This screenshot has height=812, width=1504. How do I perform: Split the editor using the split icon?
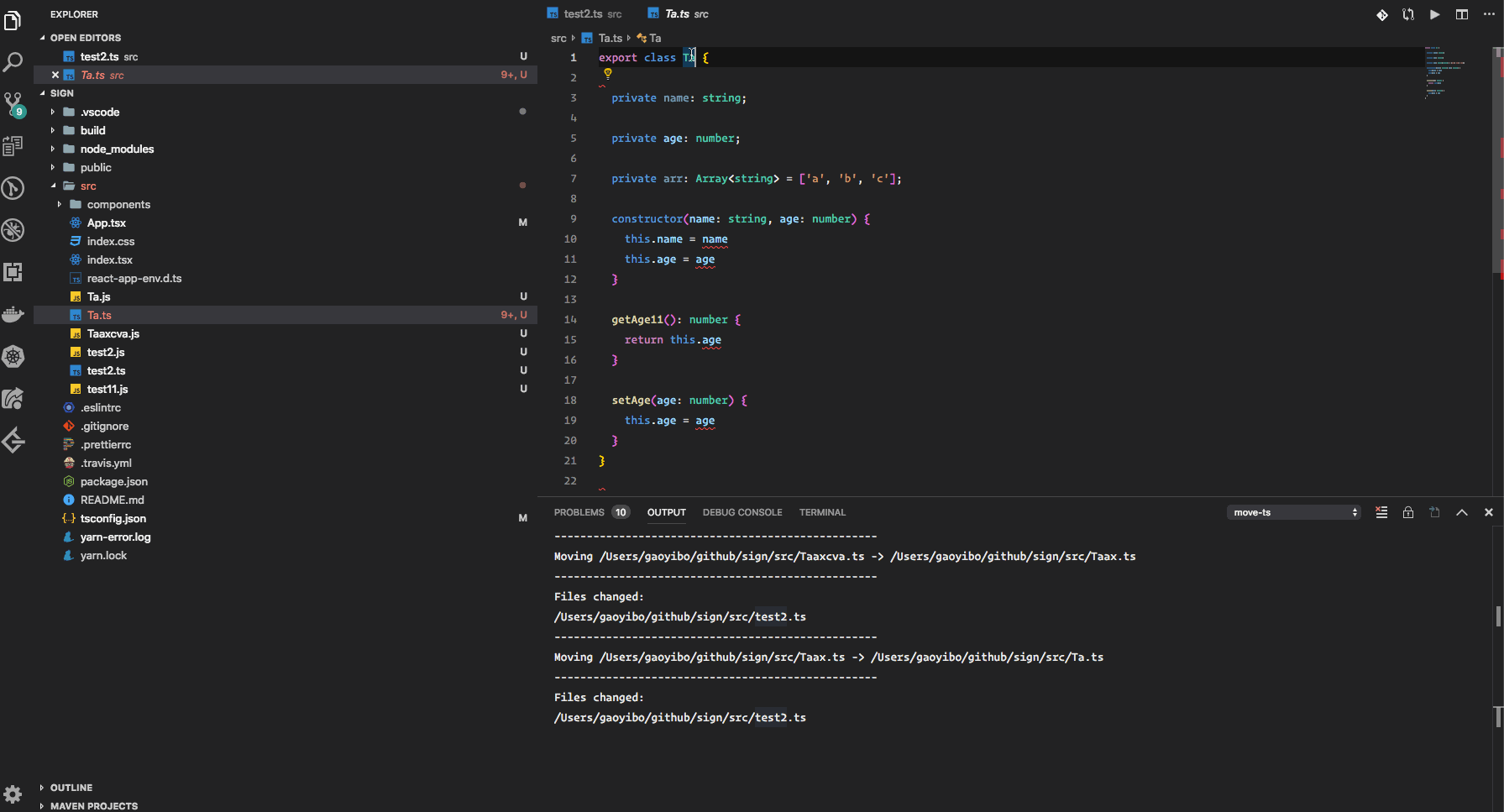click(x=1462, y=14)
